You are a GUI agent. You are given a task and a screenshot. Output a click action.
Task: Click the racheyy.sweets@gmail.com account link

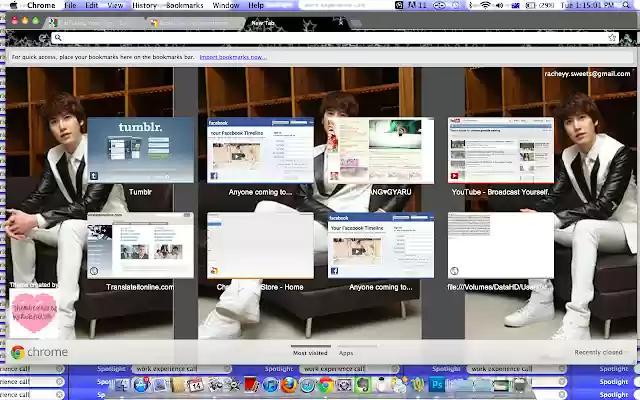point(587,74)
